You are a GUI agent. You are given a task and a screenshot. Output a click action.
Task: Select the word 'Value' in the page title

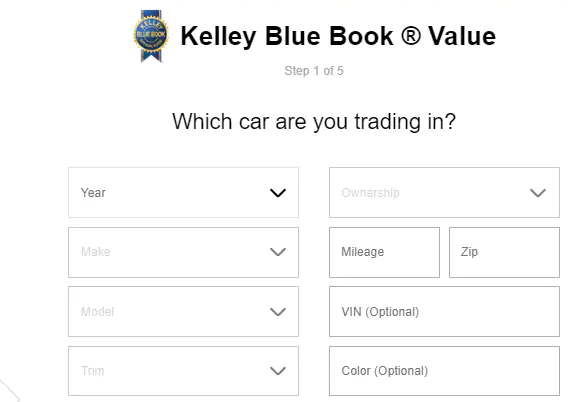click(462, 36)
